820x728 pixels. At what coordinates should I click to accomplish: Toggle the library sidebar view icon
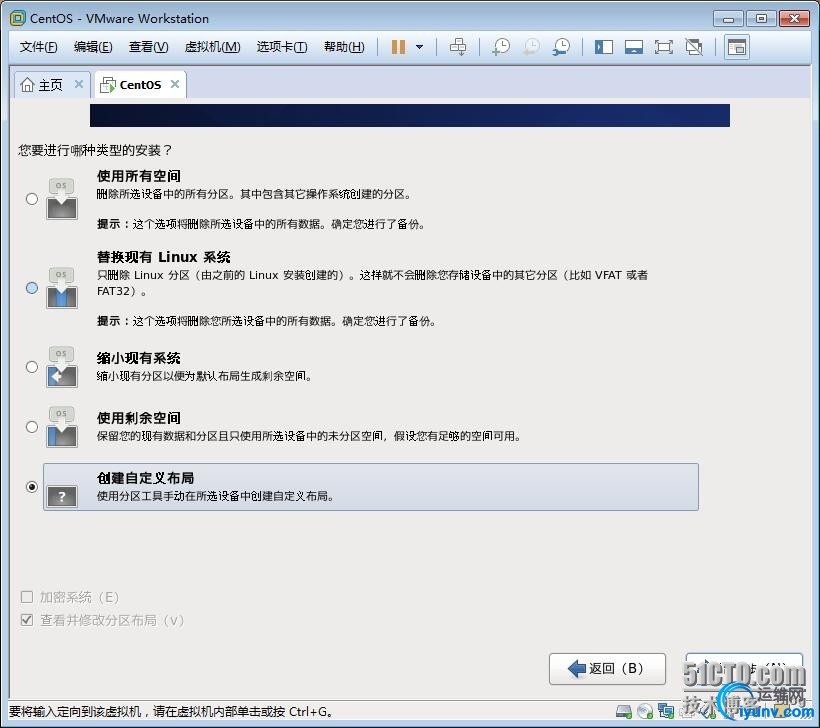604,47
